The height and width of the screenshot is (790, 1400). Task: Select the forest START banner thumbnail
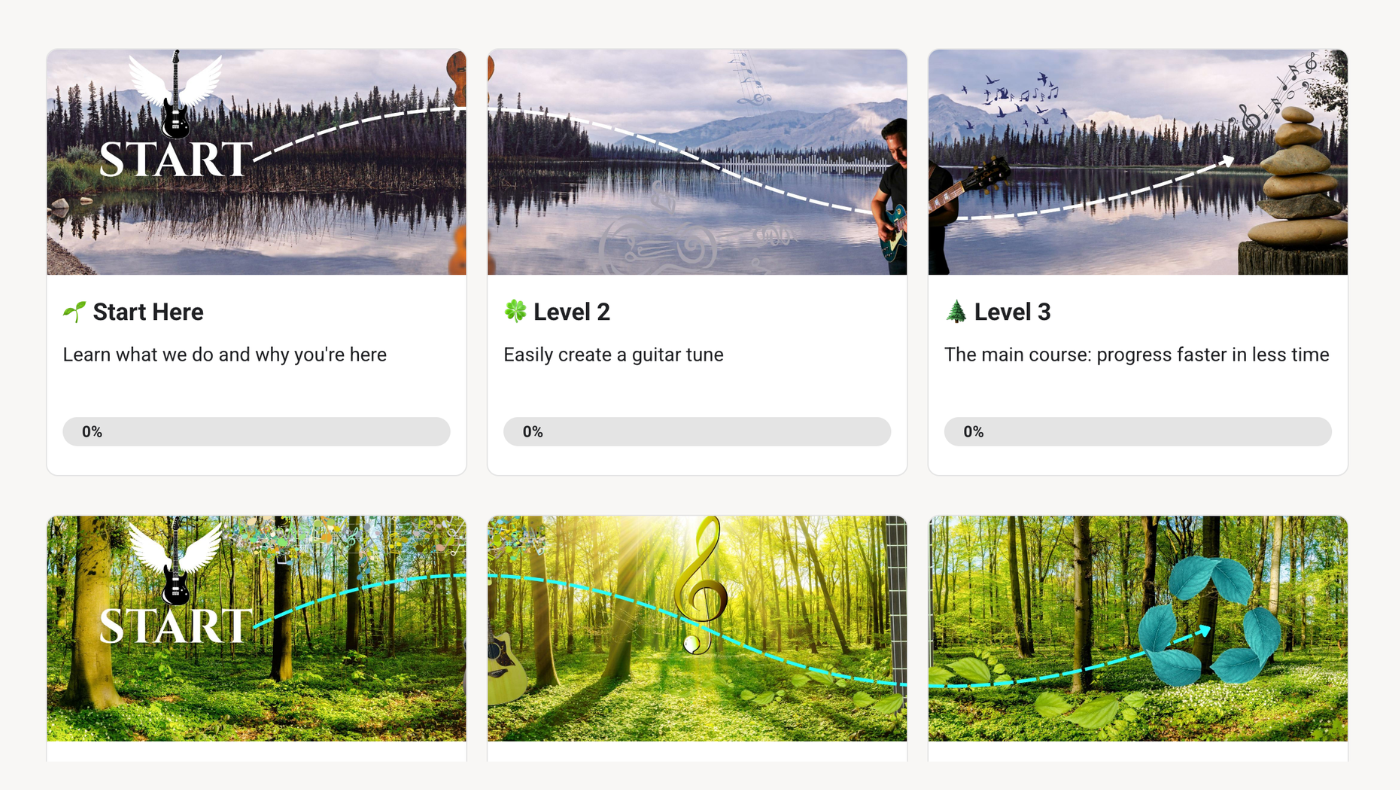(256, 628)
